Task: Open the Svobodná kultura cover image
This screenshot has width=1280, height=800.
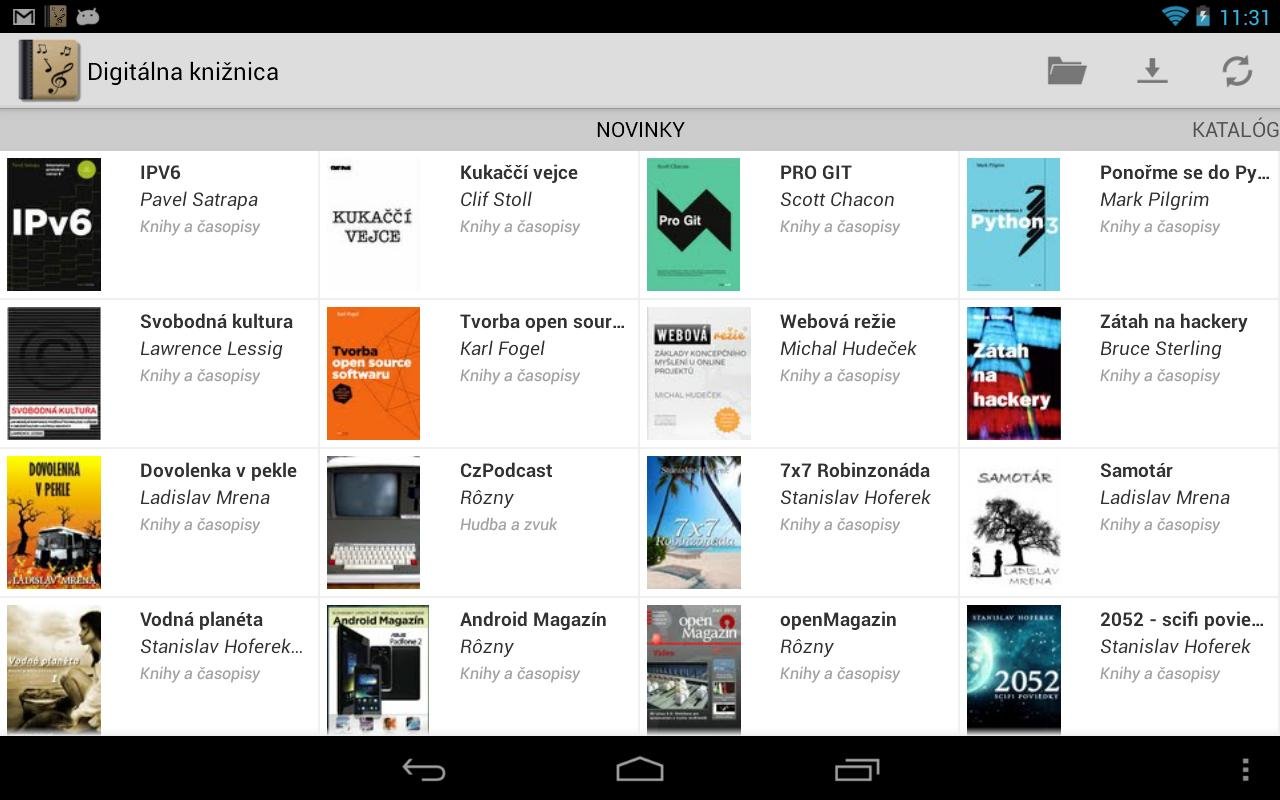Action: 54,373
